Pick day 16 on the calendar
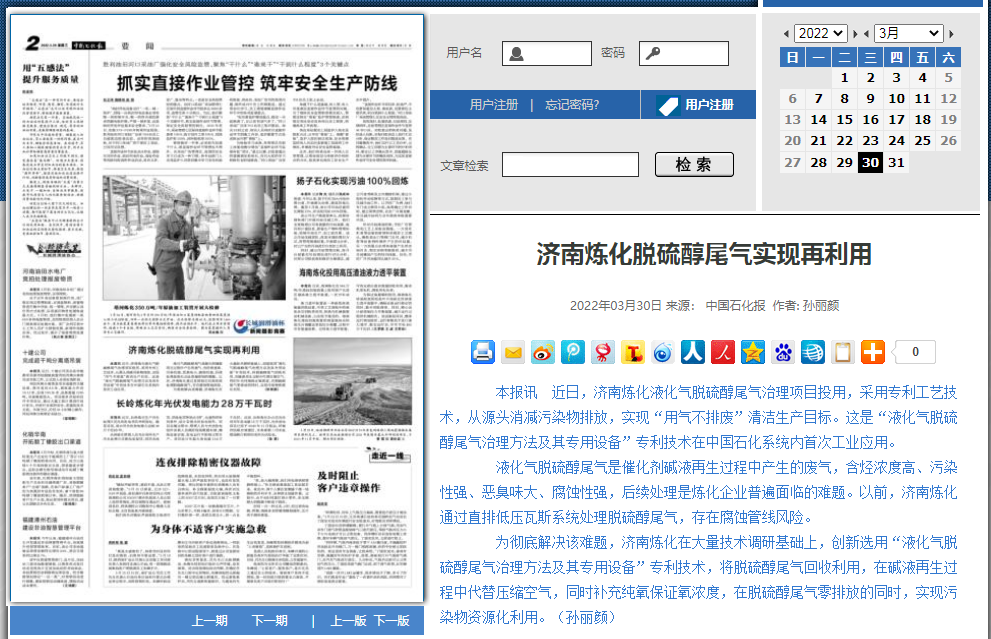The image size is (991, 639). coord(870,120)
